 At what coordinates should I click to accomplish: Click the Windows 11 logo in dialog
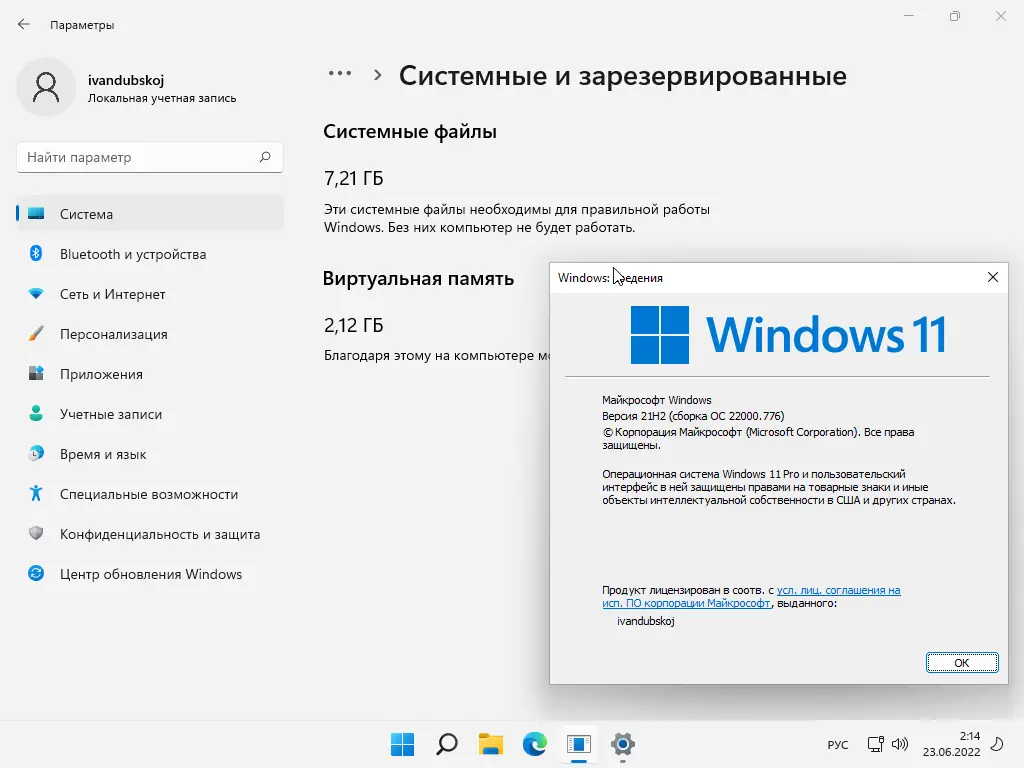[788, 335]
